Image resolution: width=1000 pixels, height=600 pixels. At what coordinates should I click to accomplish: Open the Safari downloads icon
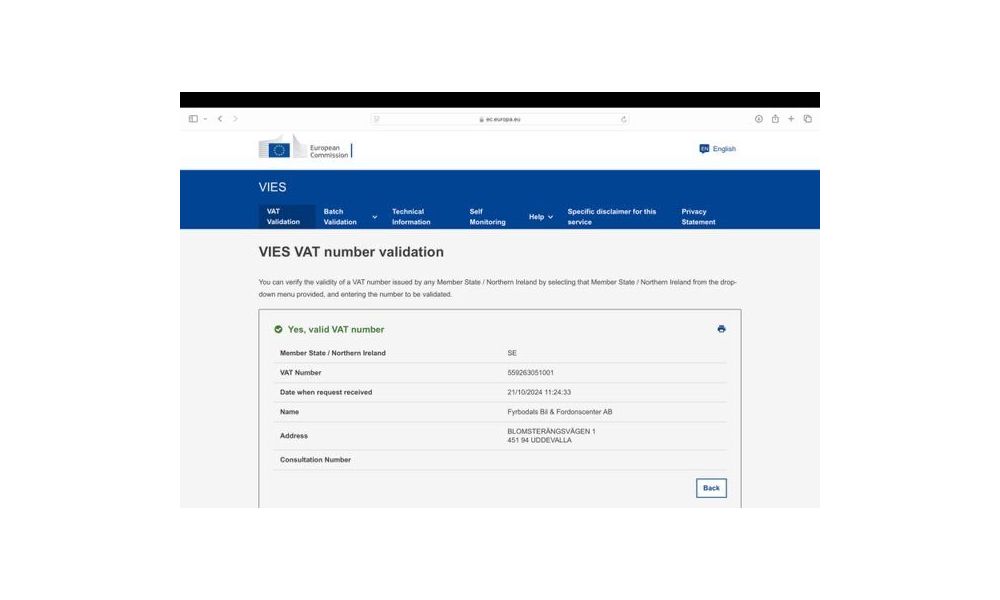click(x=759, y=119)
